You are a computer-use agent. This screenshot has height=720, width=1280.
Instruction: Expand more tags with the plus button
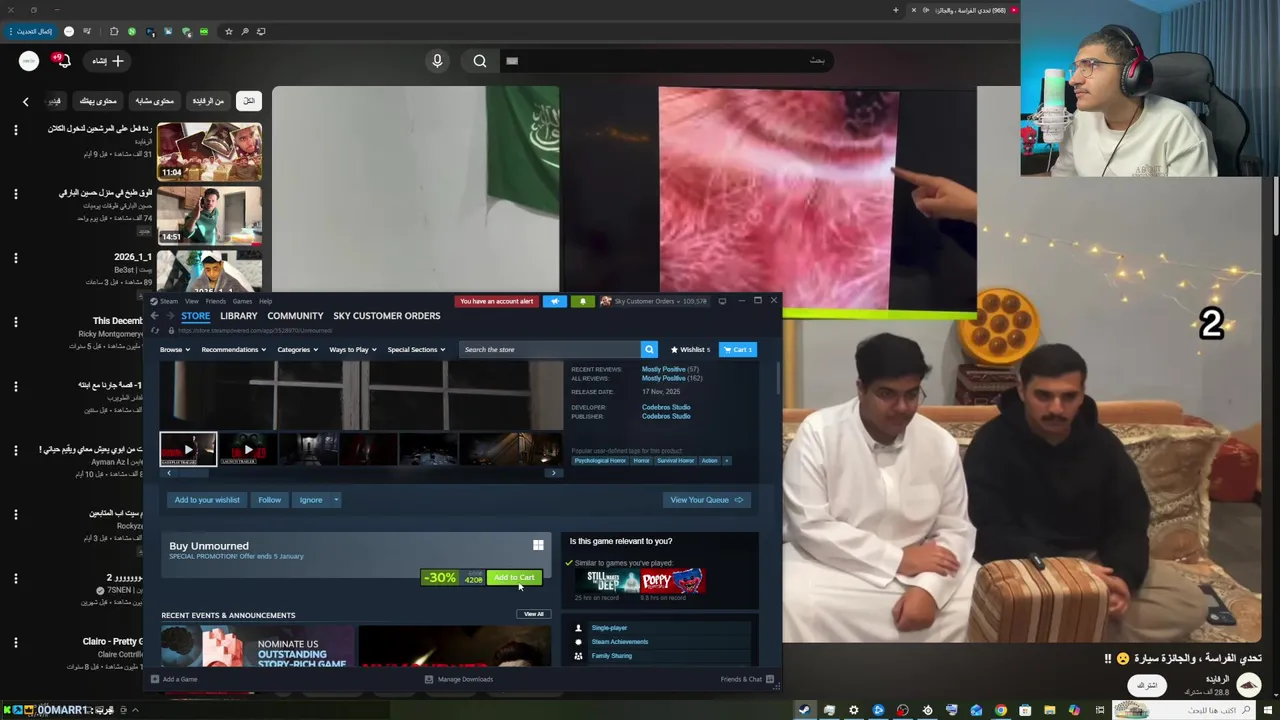727,460
